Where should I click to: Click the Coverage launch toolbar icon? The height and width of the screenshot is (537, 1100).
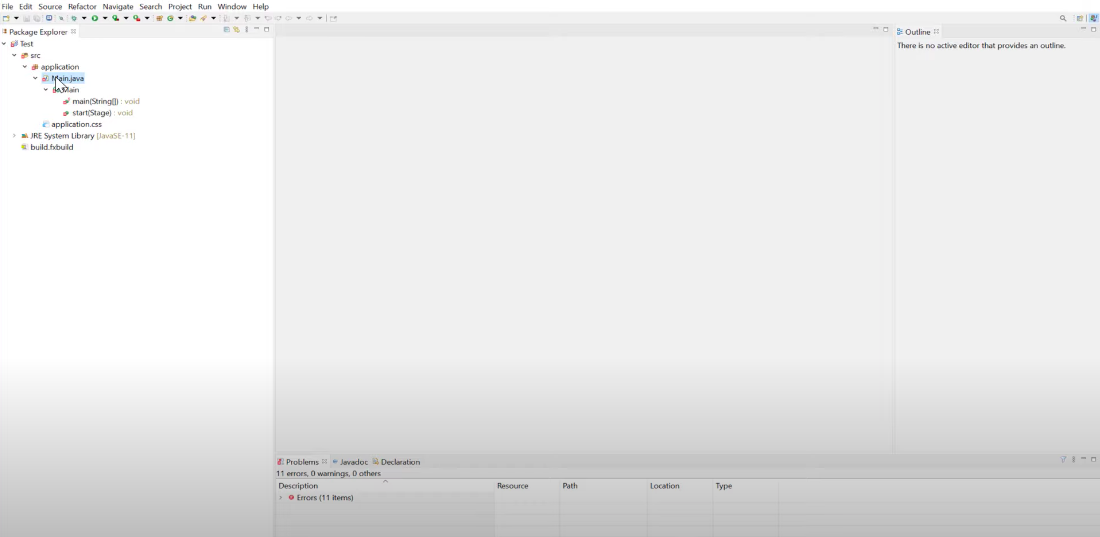click(116, 18)
